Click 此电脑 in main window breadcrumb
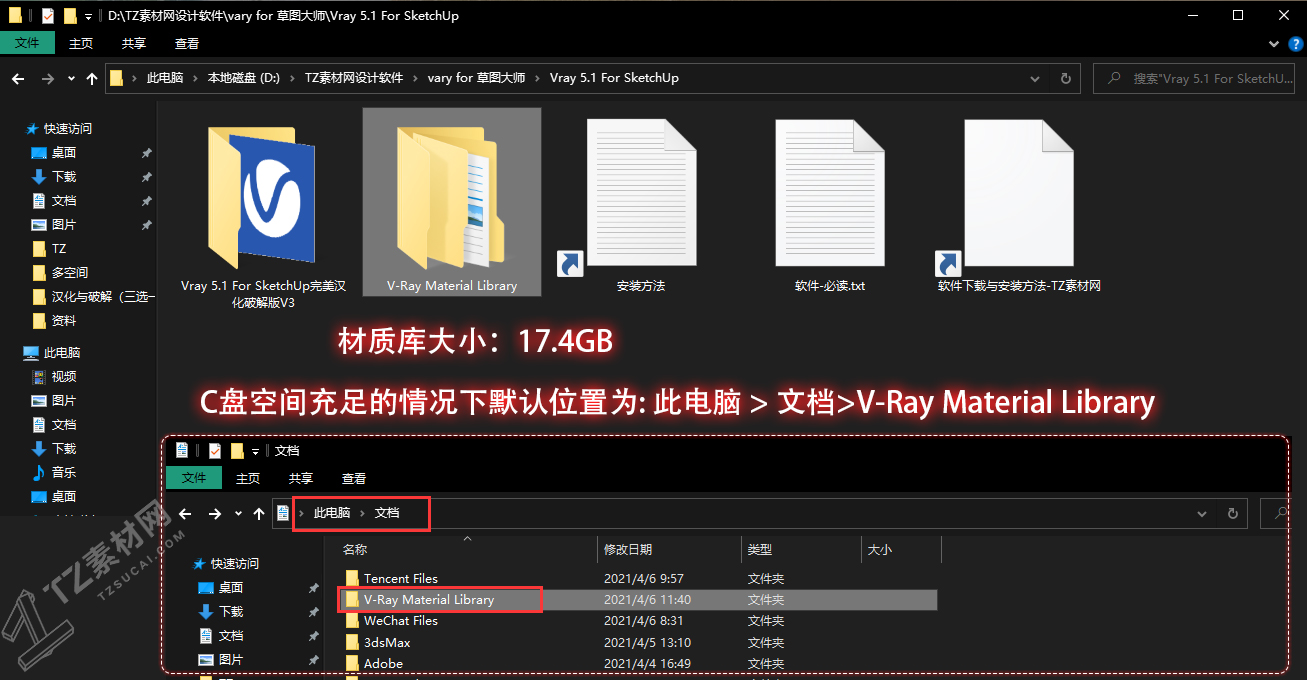1307x680 pixels. (165, 78)
